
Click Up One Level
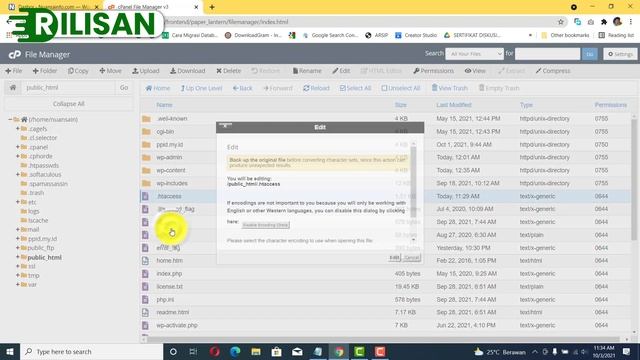point(201,88)
